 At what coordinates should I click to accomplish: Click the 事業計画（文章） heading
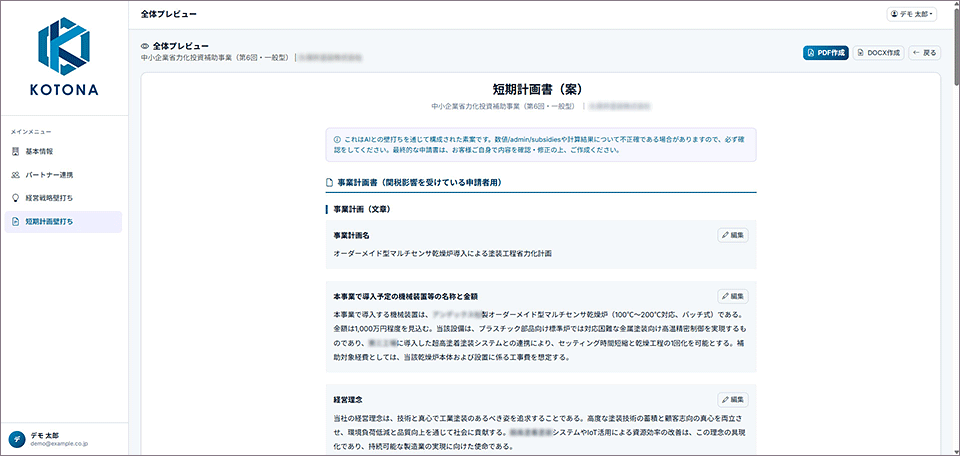(362, 209)
